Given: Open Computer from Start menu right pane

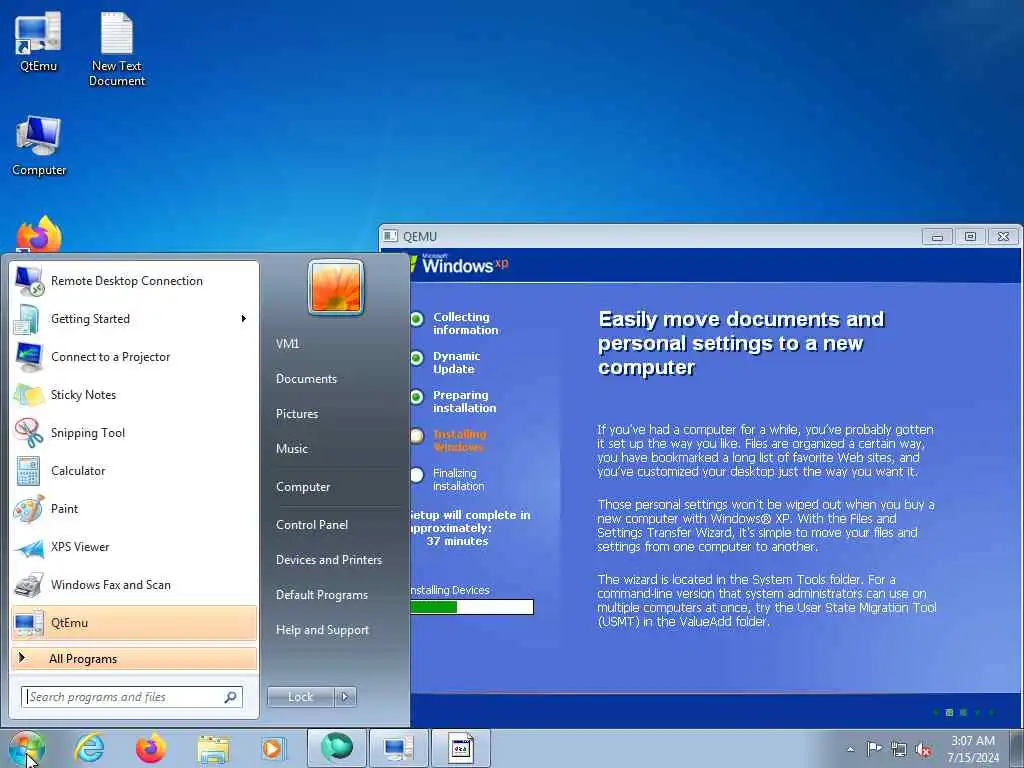Looking at the screenshot, I should point(303,487).
